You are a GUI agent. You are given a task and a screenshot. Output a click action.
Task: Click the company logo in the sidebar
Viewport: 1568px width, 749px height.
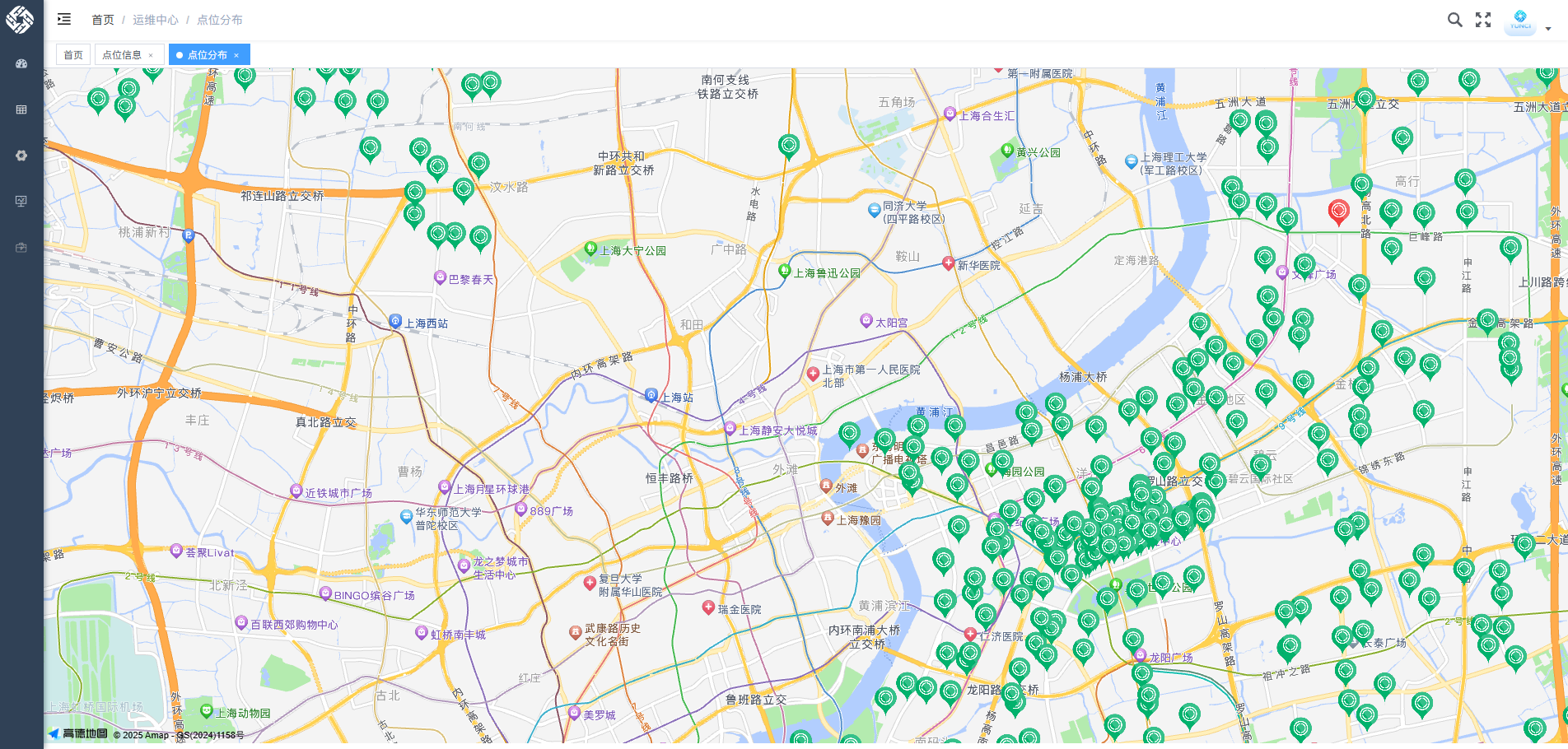point(20,19)
